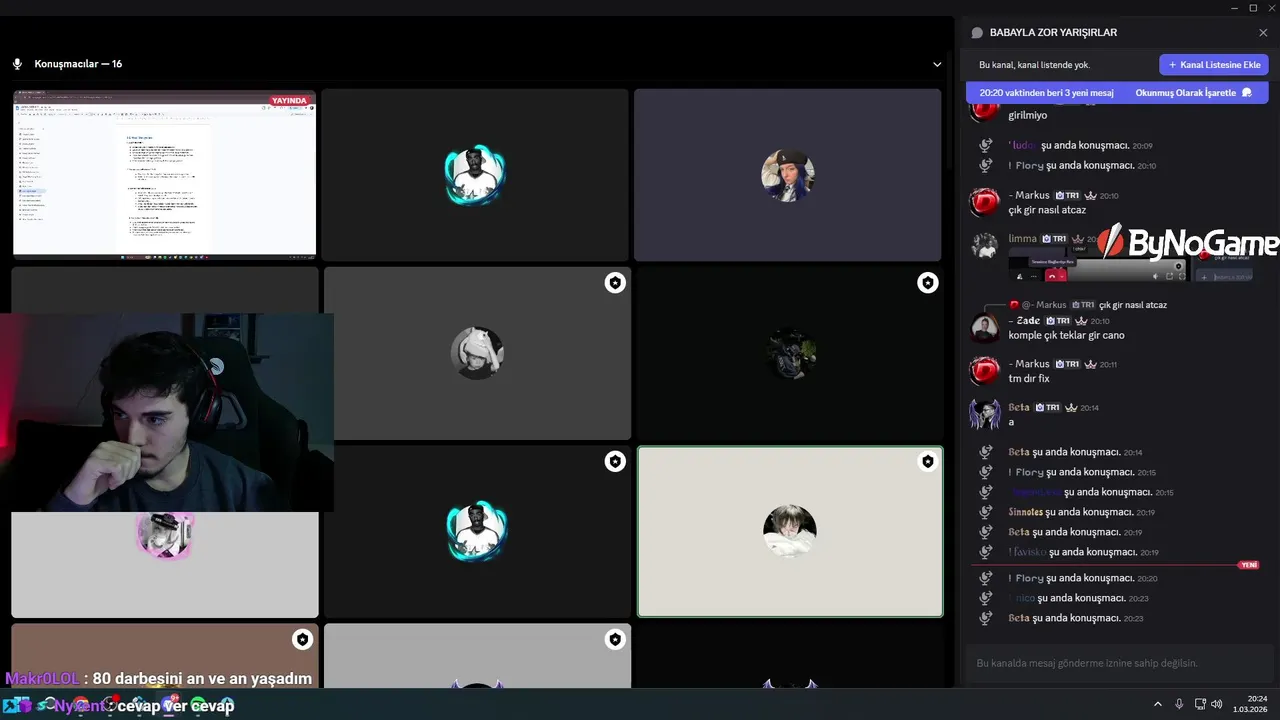Click the replied-to reference '@- Markus çık gir nasıl atcaz'

point(1087,305)
